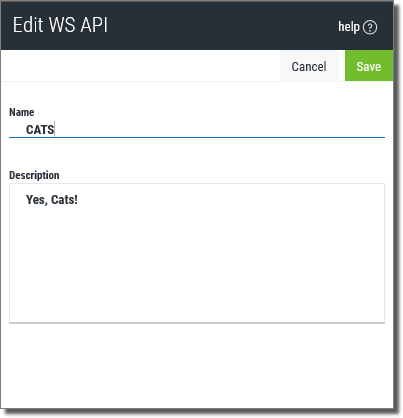This screenshot has width=403, height=418.
Task: Click the white area below Description box
Action: [x=197, y=365]
